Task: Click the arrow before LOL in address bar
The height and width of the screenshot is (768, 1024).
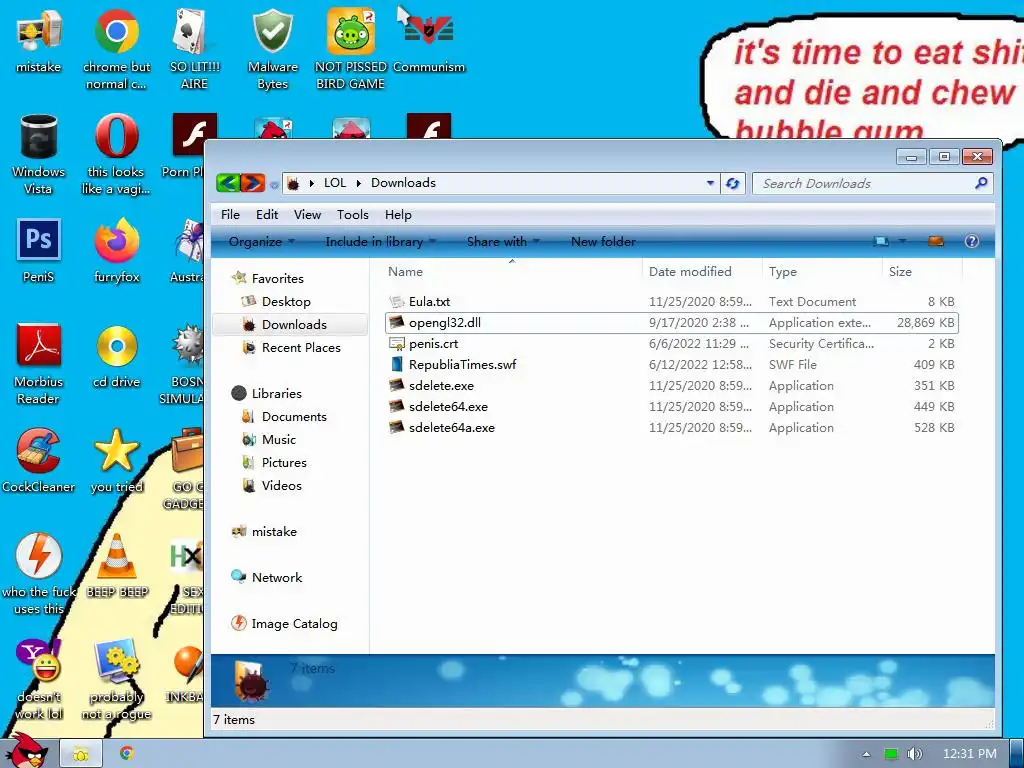Action: pyautogui.click(x=312, y=184)
